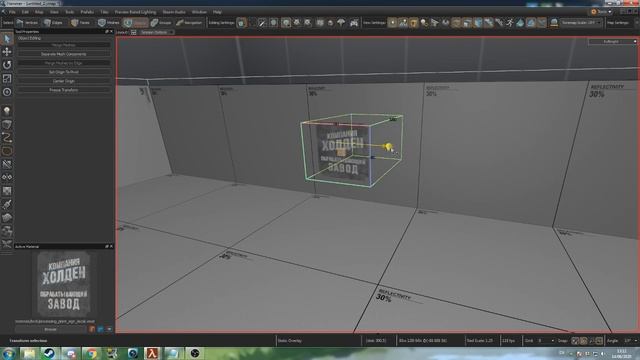Choose the Texture alignment tool
Viewport: 640px width, 360px height.
click(x=7, y=191)
